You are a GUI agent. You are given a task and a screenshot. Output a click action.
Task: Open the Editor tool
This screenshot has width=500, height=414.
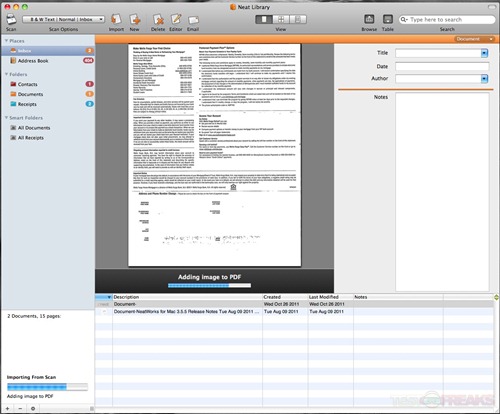[176, 19]
